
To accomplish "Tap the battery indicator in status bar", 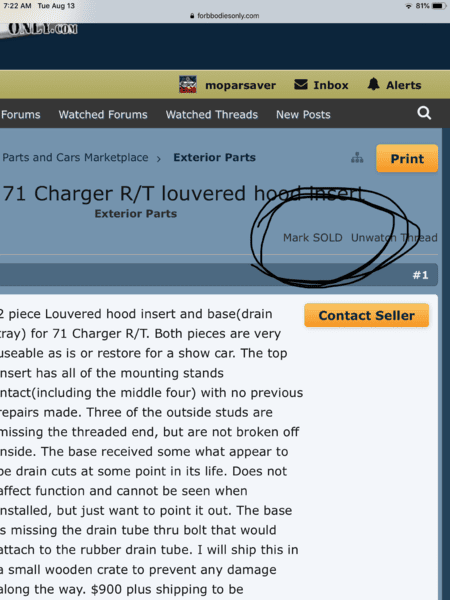I will click(x=439, y=6).
